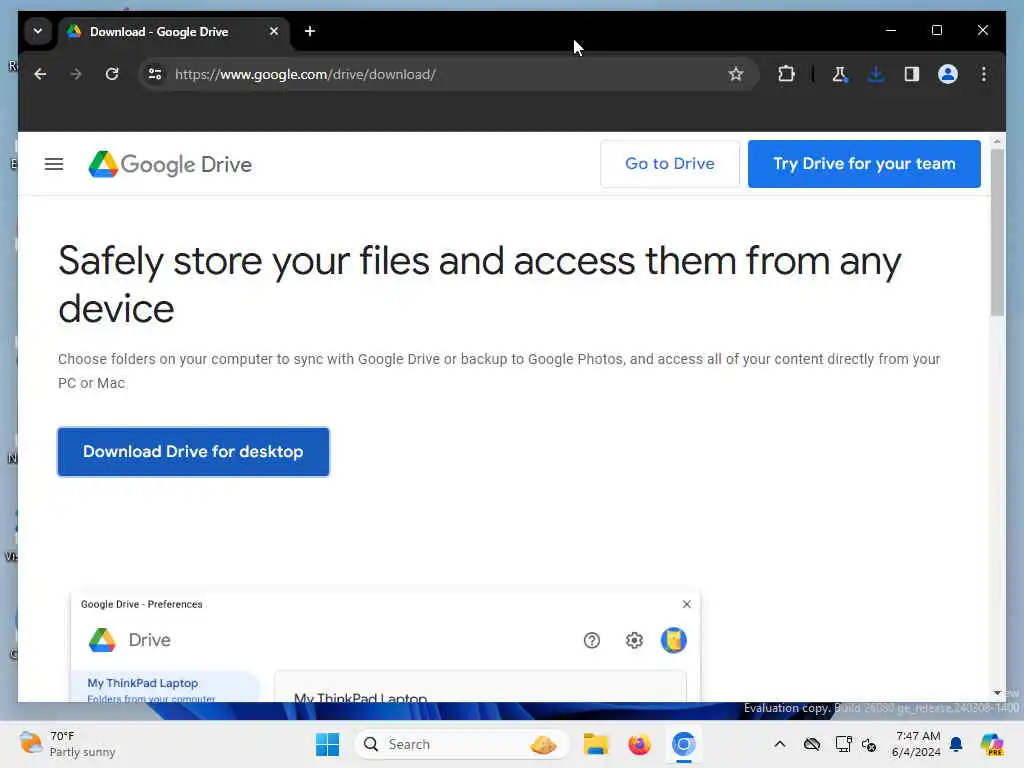Click the page vertical scrollbar thumb
The height and width of the screenshot is (768, 1024).
coord(997,232)
